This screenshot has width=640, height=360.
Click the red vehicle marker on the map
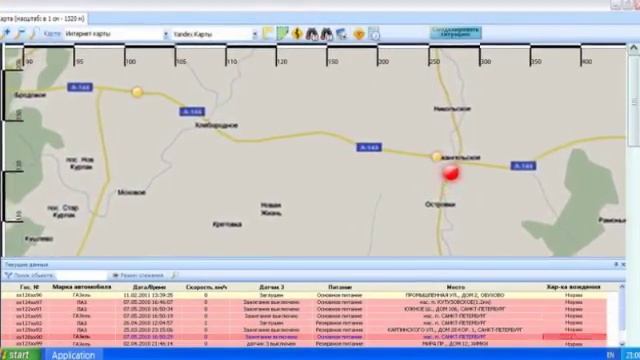pyautogui.click(x=451, y=173)
